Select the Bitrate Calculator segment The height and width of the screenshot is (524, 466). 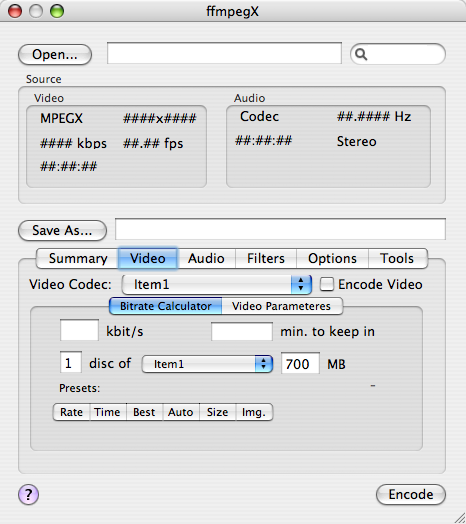(x=166, y=306)
